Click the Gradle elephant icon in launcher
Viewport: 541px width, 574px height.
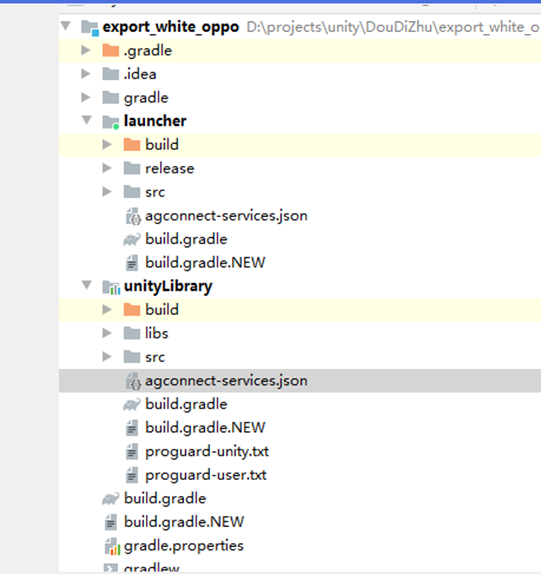132,239
